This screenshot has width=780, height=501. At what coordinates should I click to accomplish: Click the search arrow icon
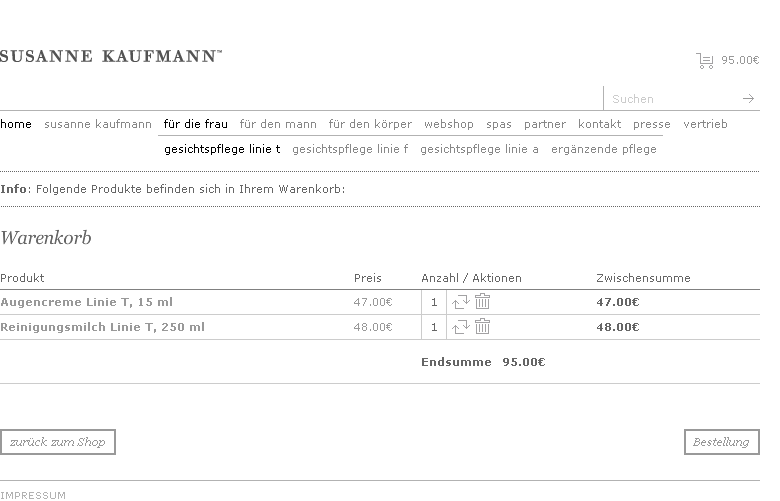click(748, 99)
